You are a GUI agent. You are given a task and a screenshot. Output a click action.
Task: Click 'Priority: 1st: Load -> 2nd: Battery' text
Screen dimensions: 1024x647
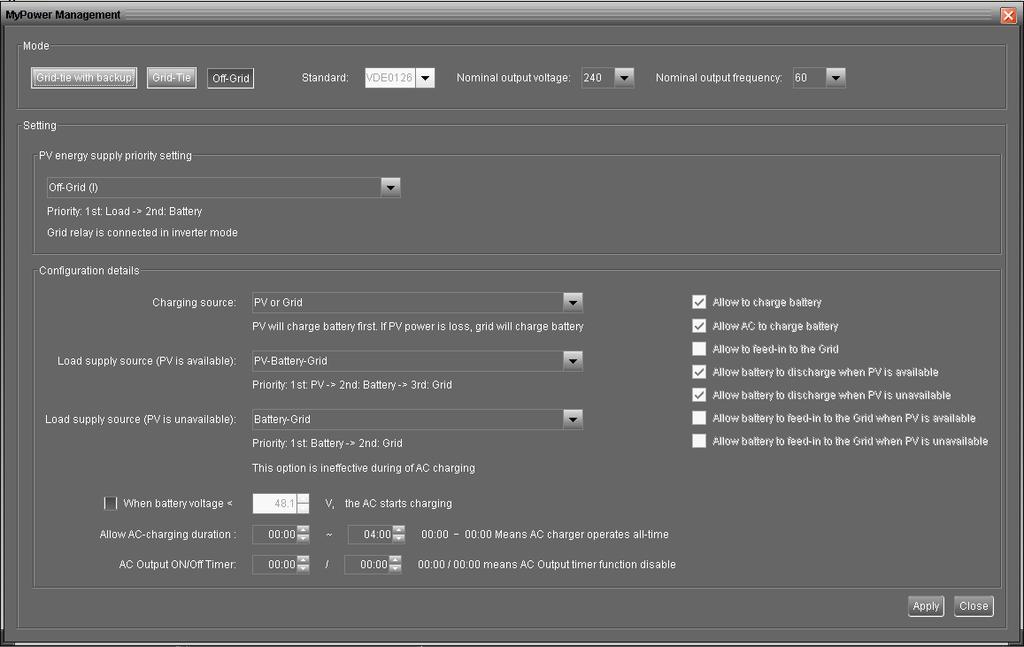click(x=125, y=212)
